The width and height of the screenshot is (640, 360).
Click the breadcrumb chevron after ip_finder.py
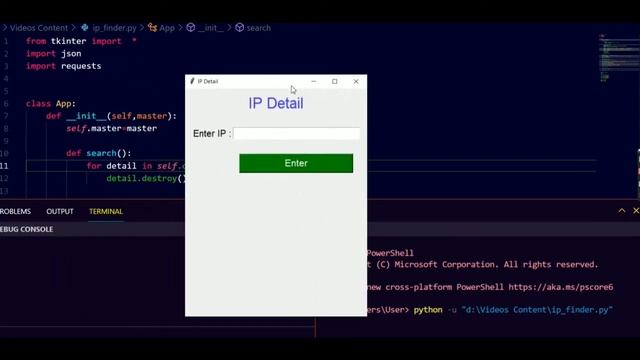point(142,28)
